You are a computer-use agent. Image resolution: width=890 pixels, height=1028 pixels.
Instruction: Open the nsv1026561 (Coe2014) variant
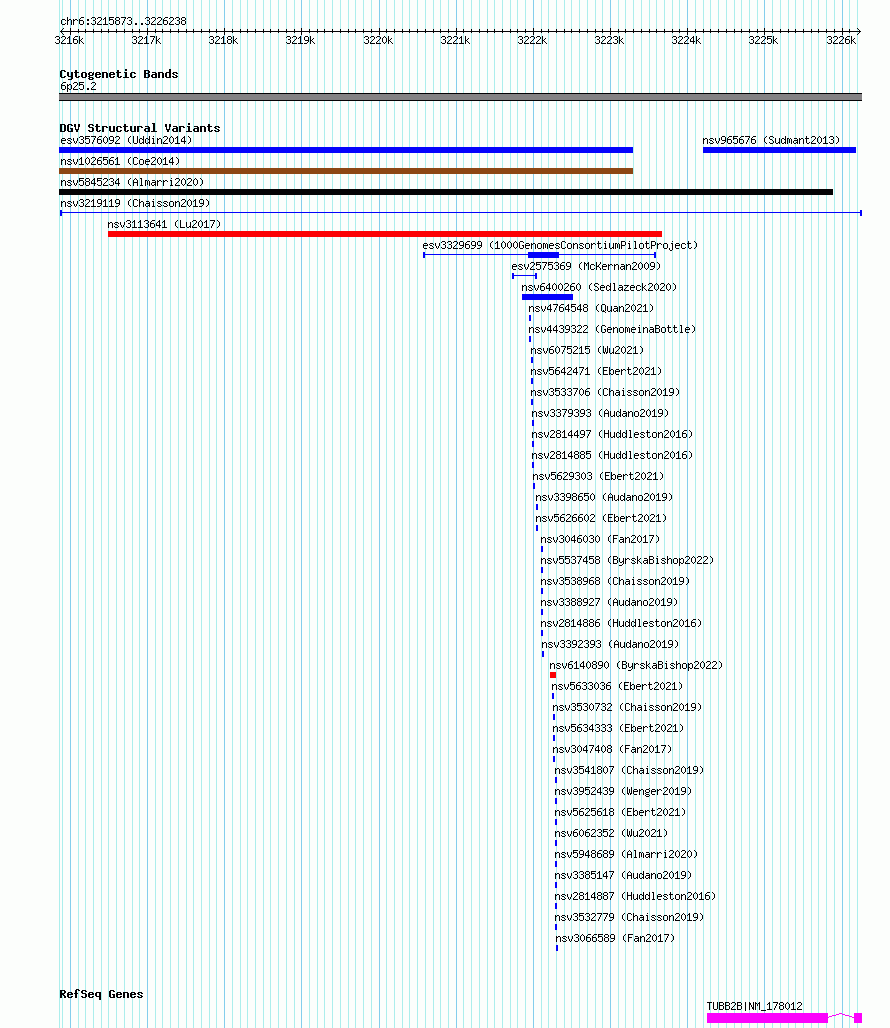pyautogui.click(x=120, y=161)
